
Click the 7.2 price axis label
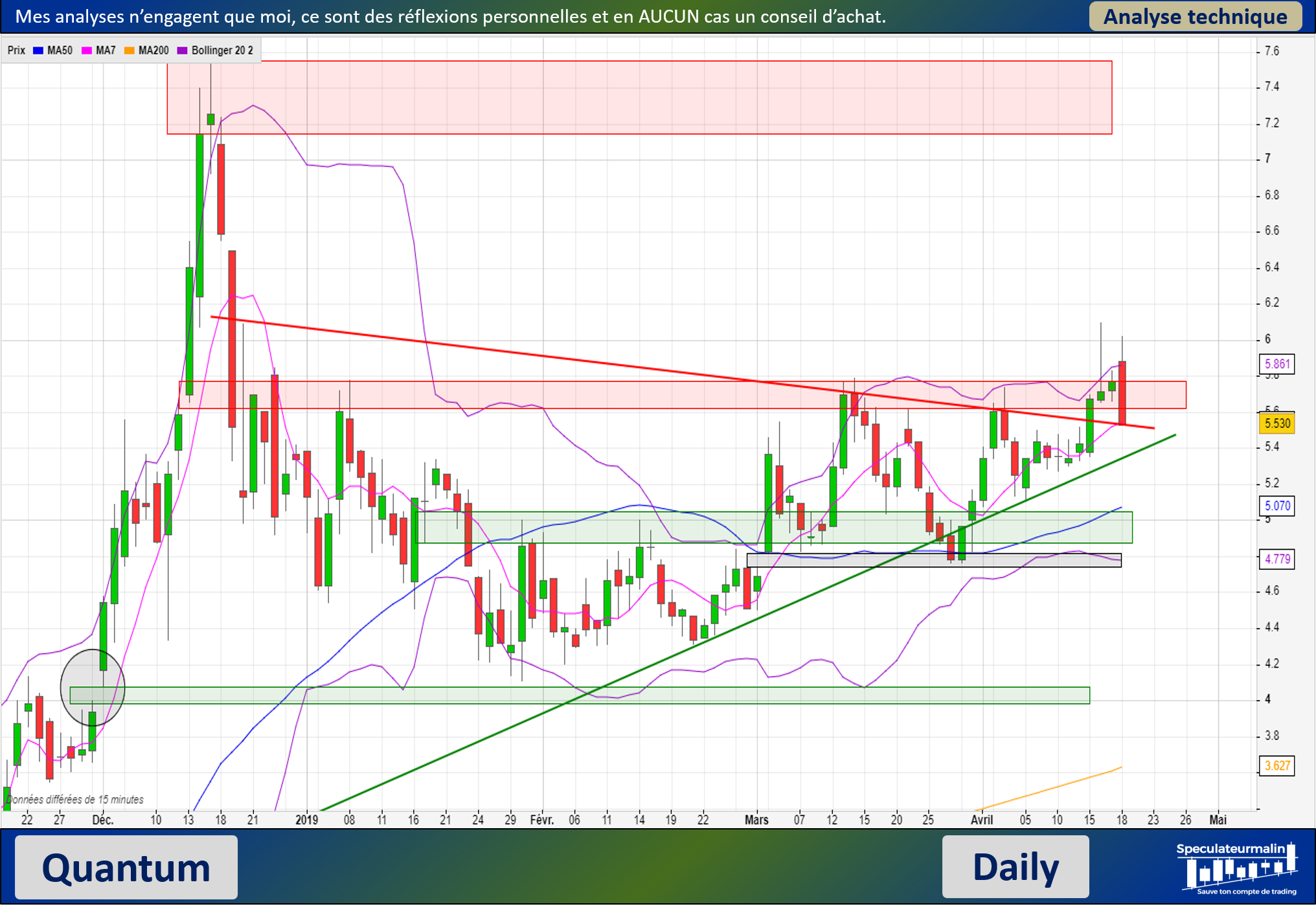(x=1272, y=123)
